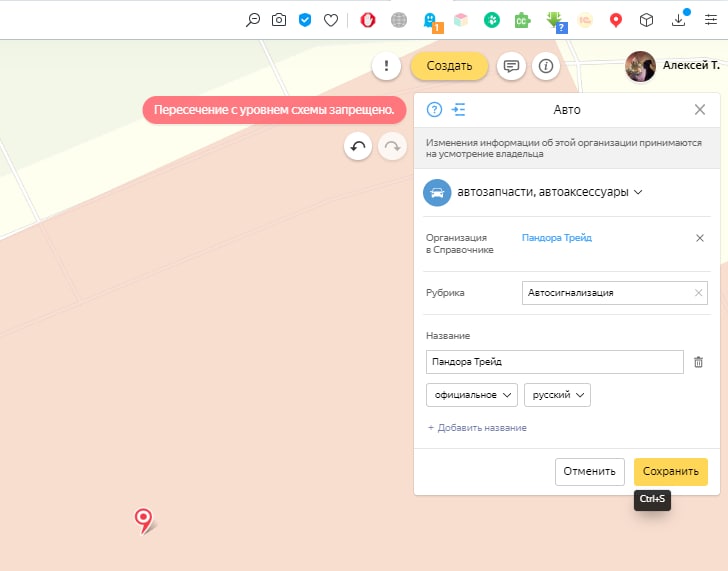Click the collapse-panel list icon
This screenshot has width=728, height=571.
click(458, 110)
